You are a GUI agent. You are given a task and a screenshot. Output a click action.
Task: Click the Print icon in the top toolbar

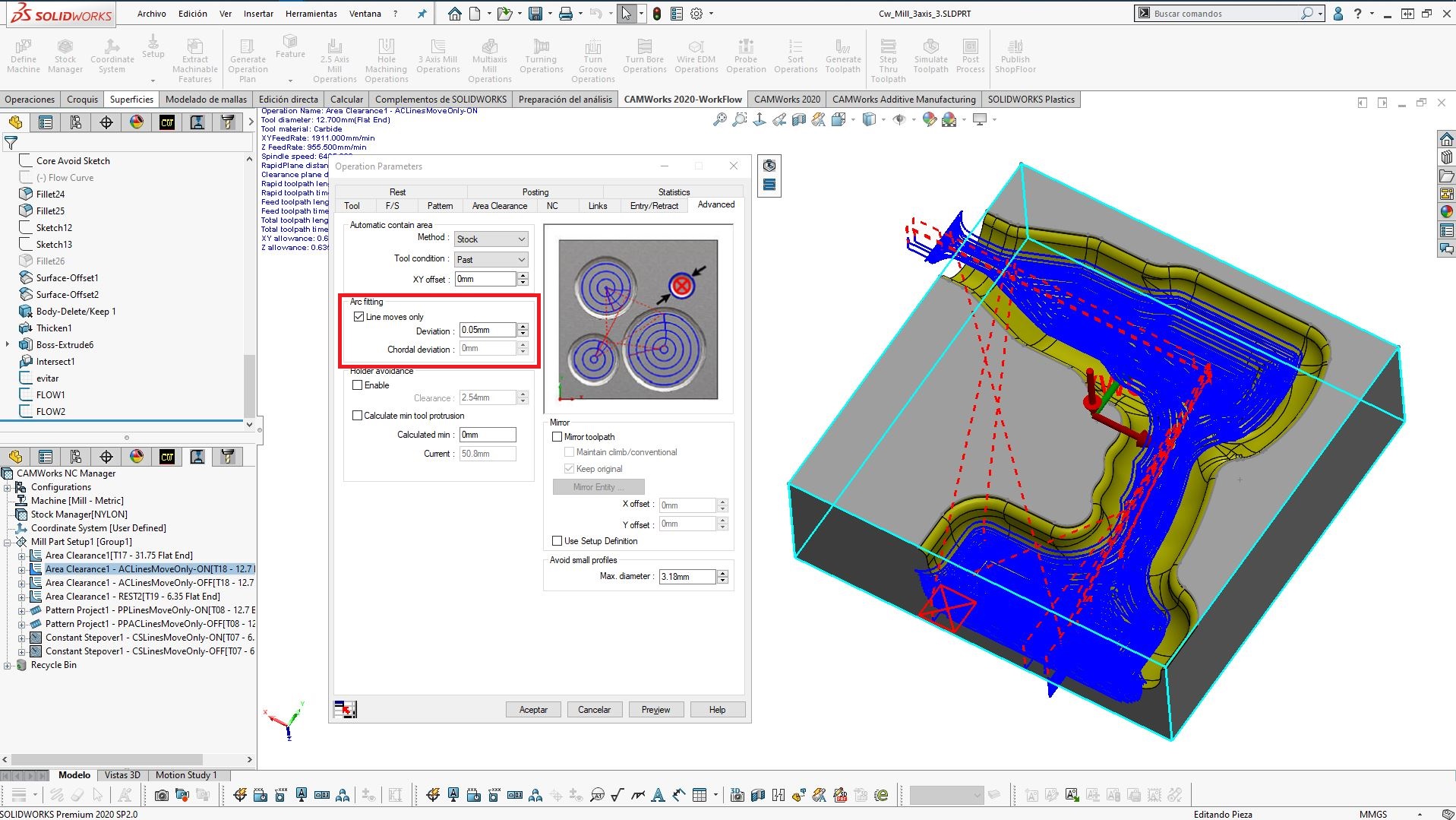coord(566,14)
